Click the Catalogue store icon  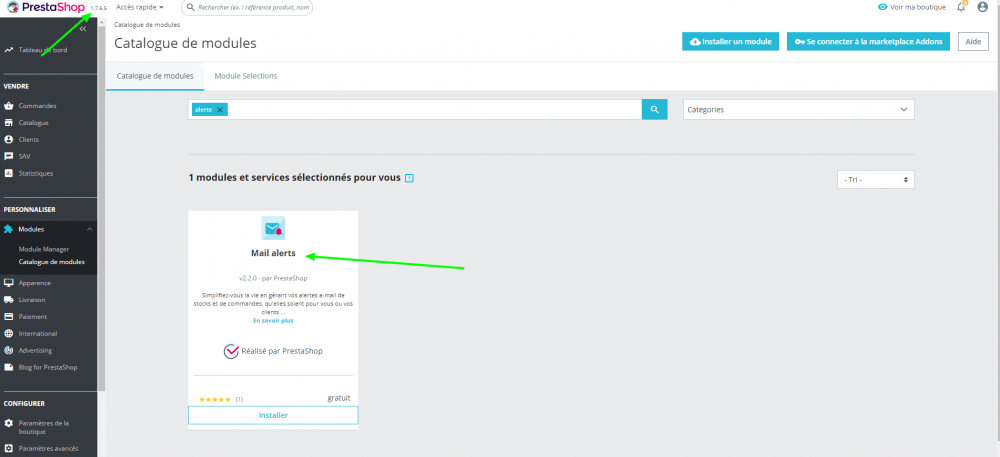[9, 122]
